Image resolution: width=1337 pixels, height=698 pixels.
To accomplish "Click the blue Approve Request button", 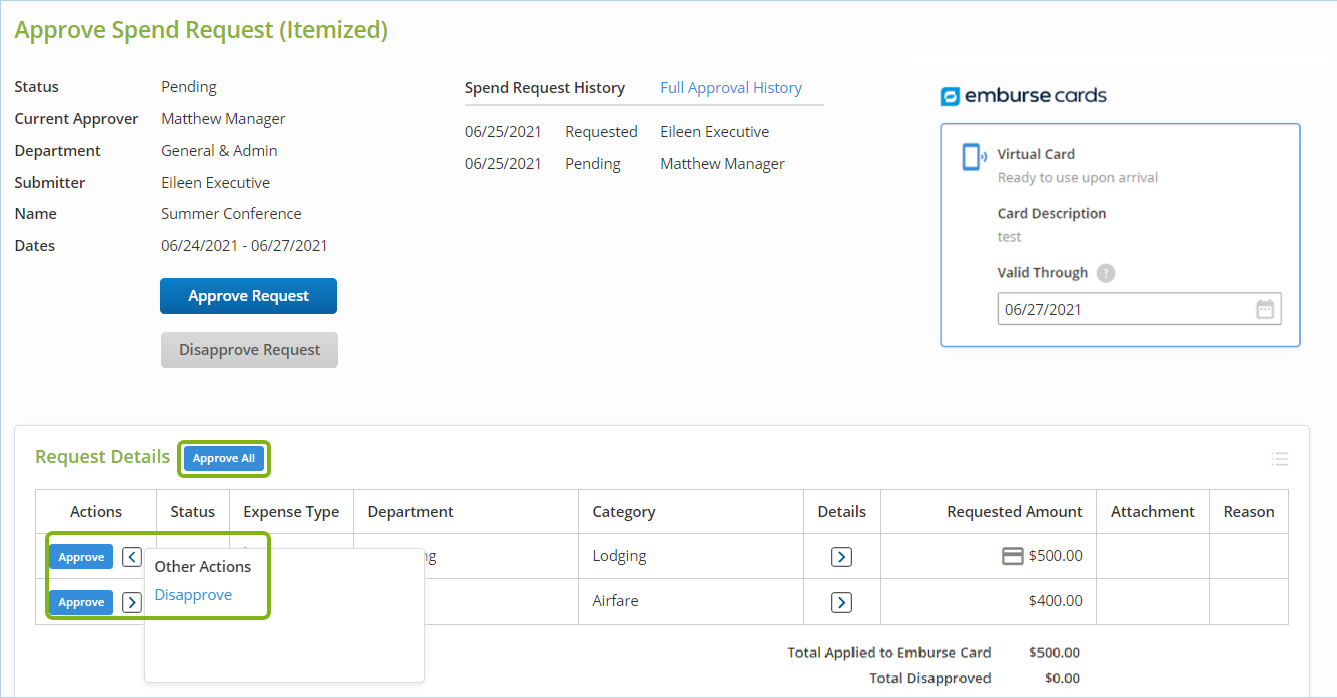I will point(248,296).
